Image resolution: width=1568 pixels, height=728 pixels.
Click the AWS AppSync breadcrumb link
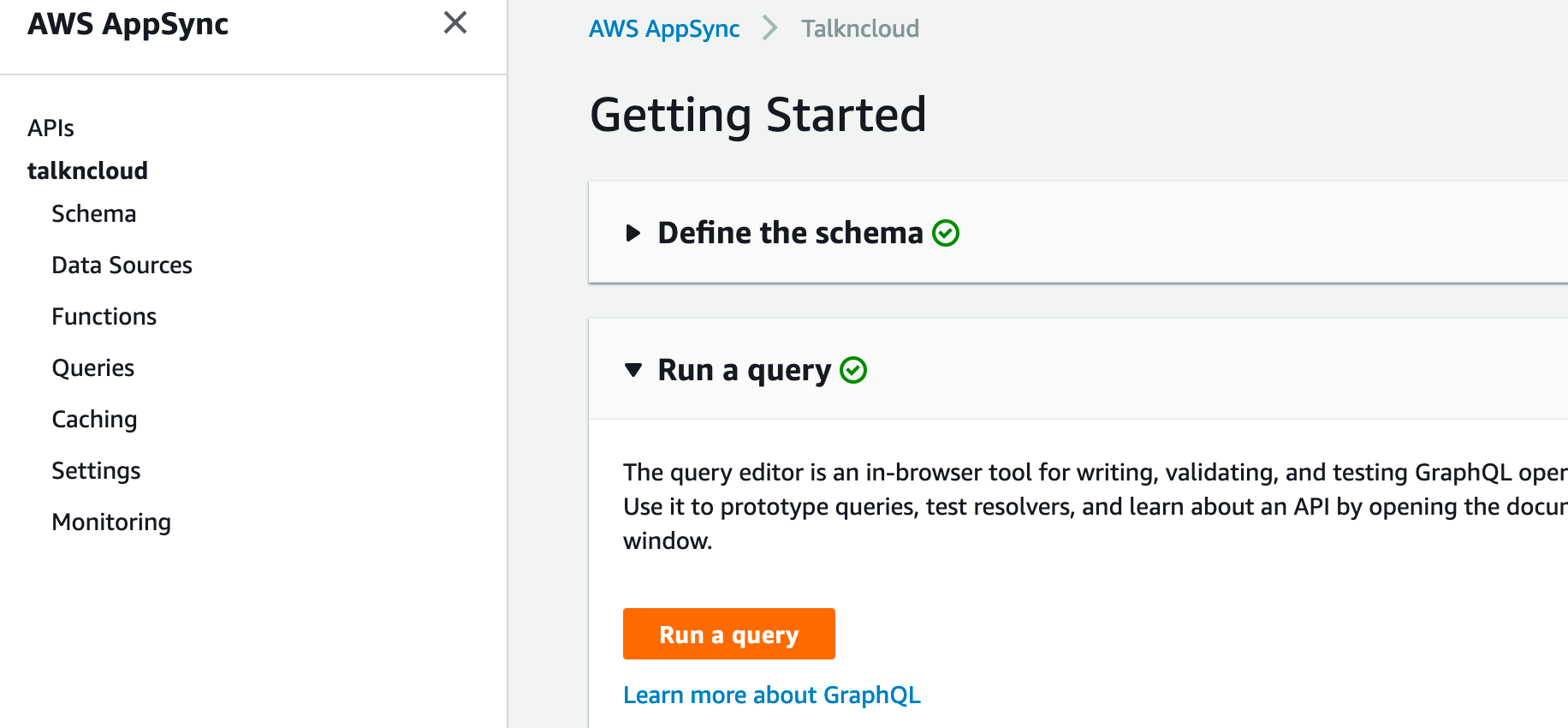[664, 29]
